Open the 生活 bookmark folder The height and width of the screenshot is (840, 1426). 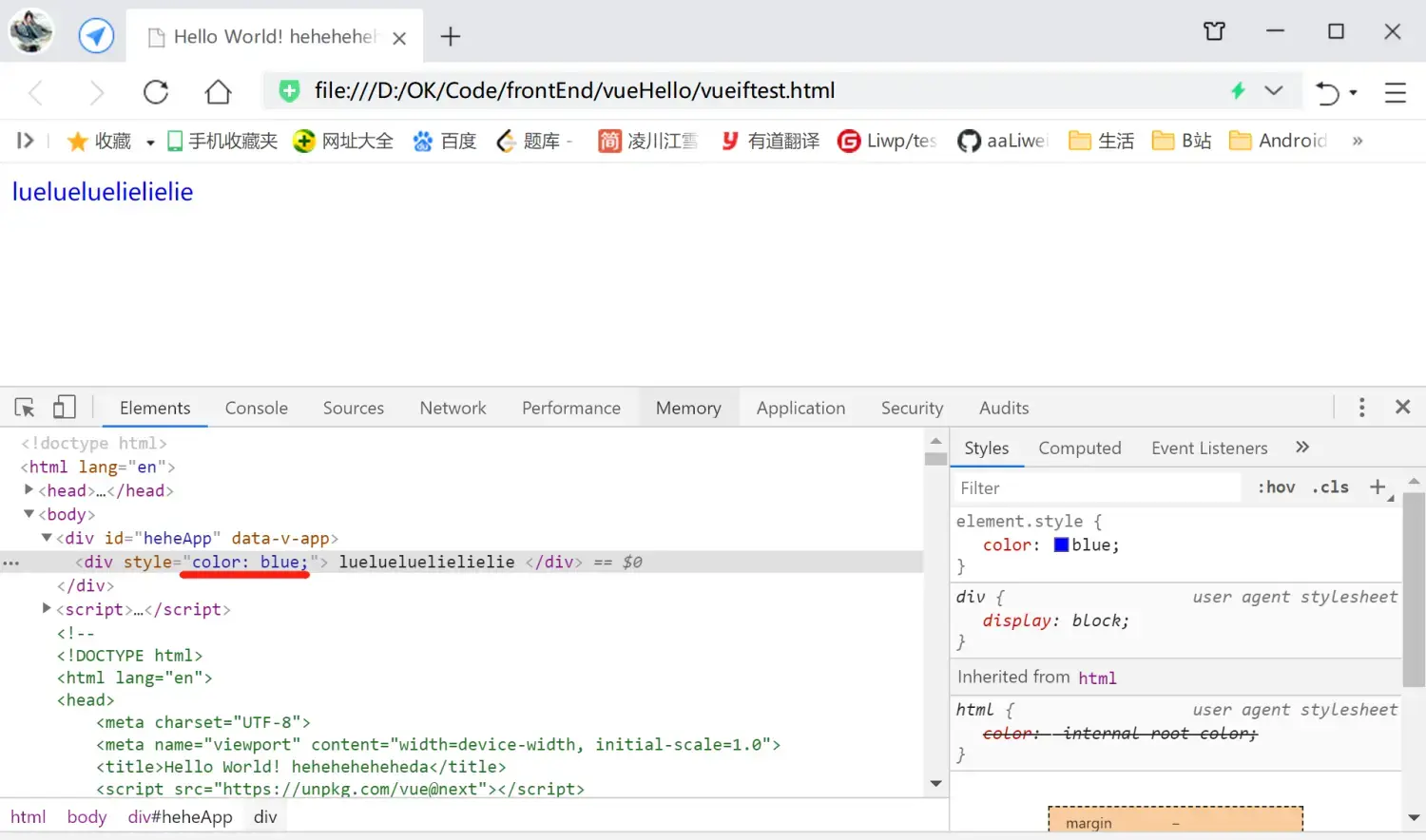coord(1102,141)
